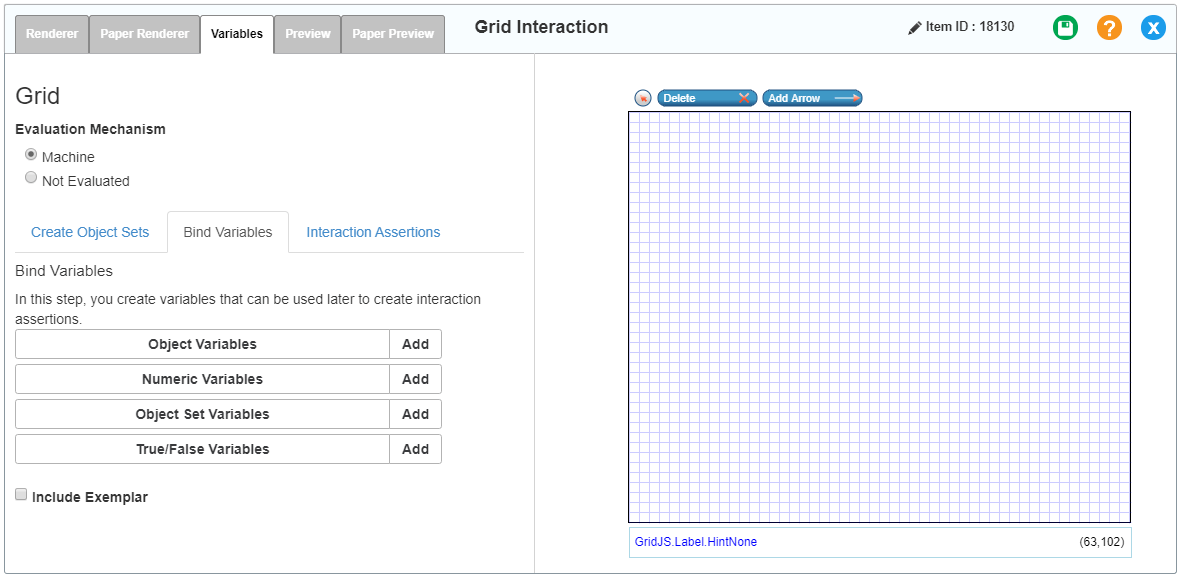
Task: Click the Numeric Variables header
Action: pos(203,379)
